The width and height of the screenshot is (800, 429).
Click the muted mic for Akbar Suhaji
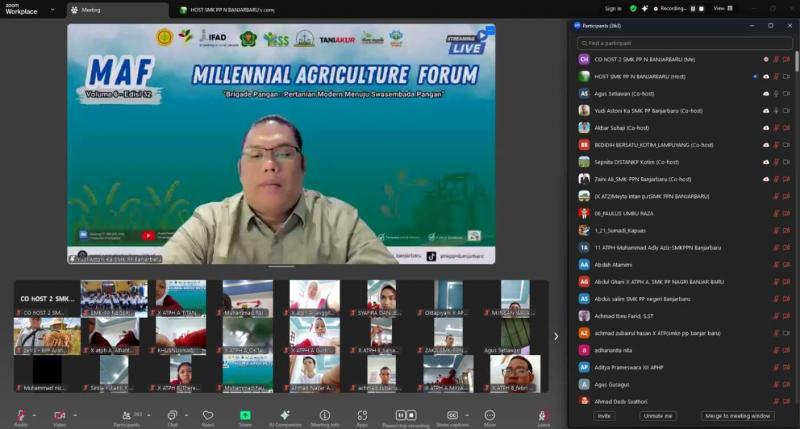click(776, 128)
